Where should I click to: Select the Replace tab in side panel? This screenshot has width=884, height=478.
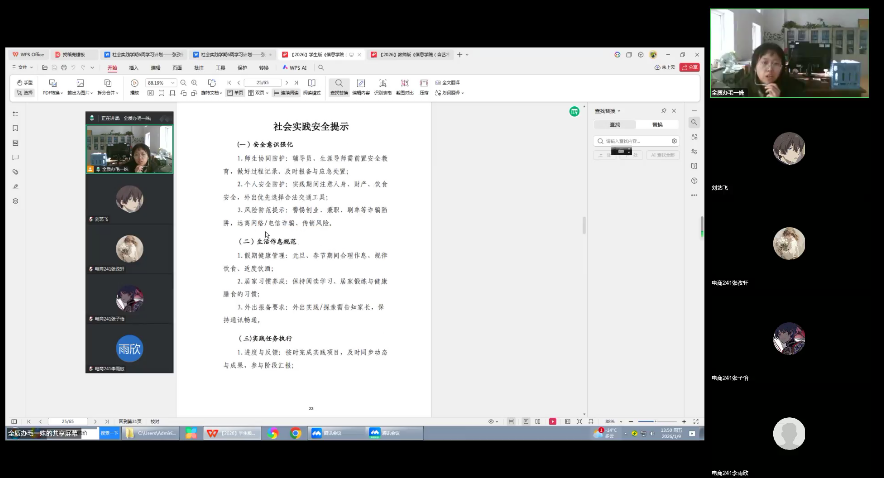[656, 125]
